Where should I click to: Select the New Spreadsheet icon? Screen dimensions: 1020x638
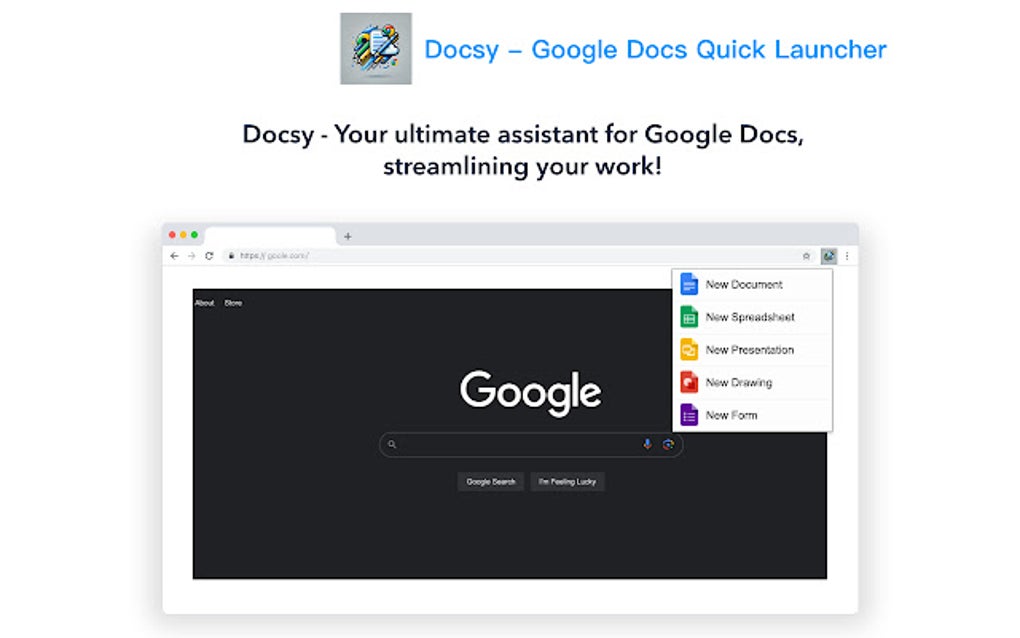click(x=689, y=317)
